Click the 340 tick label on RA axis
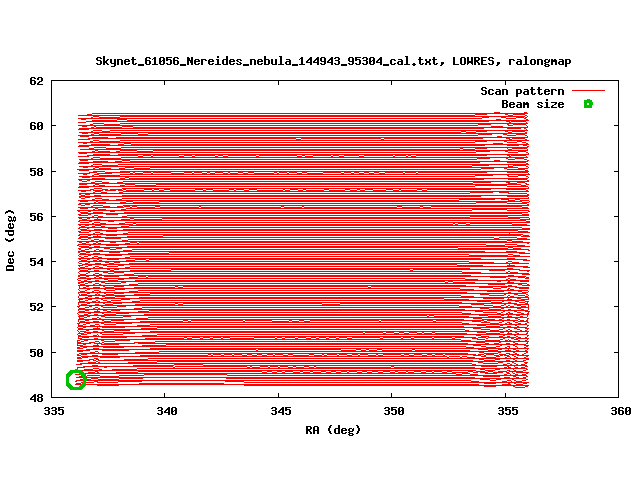This screenshot has width=640, height=480. (167, 411)
